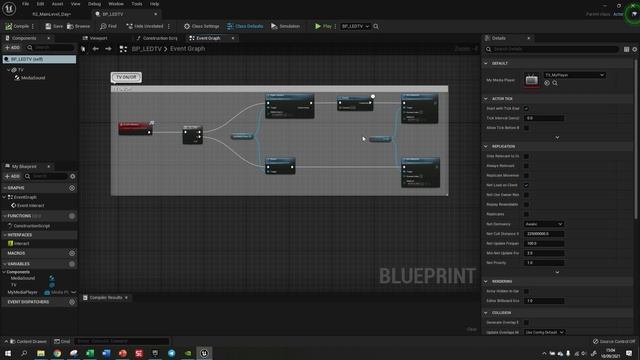This screenshot has height=360, width=640.
Task: Start Simulation mode
Action: 285,26
